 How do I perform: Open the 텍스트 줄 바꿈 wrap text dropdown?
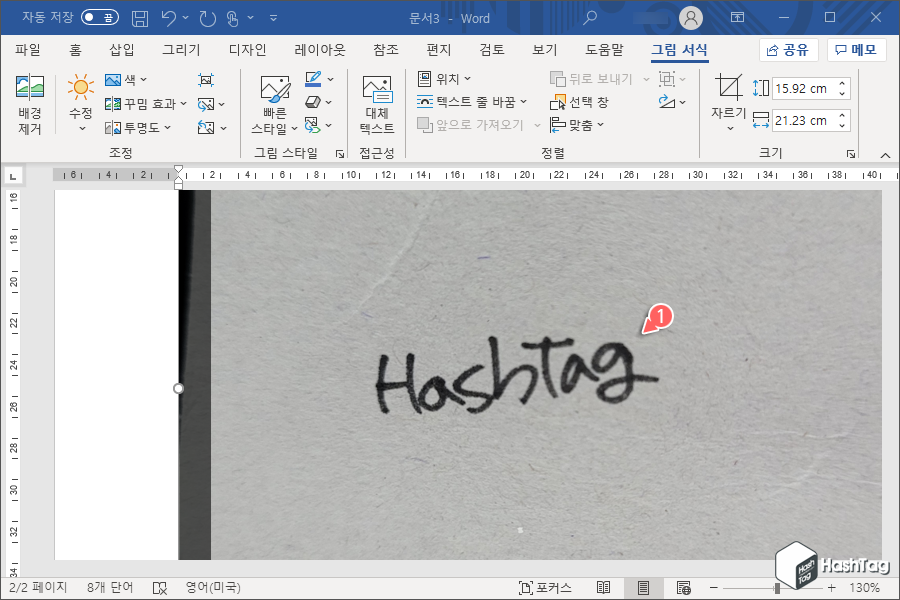click(471, 102)
